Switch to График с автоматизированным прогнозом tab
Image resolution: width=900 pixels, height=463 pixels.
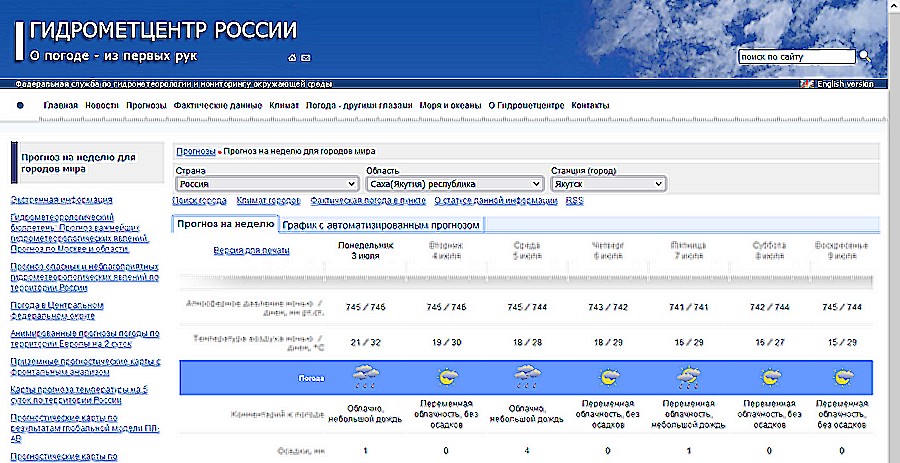click(x=381, y=225)
